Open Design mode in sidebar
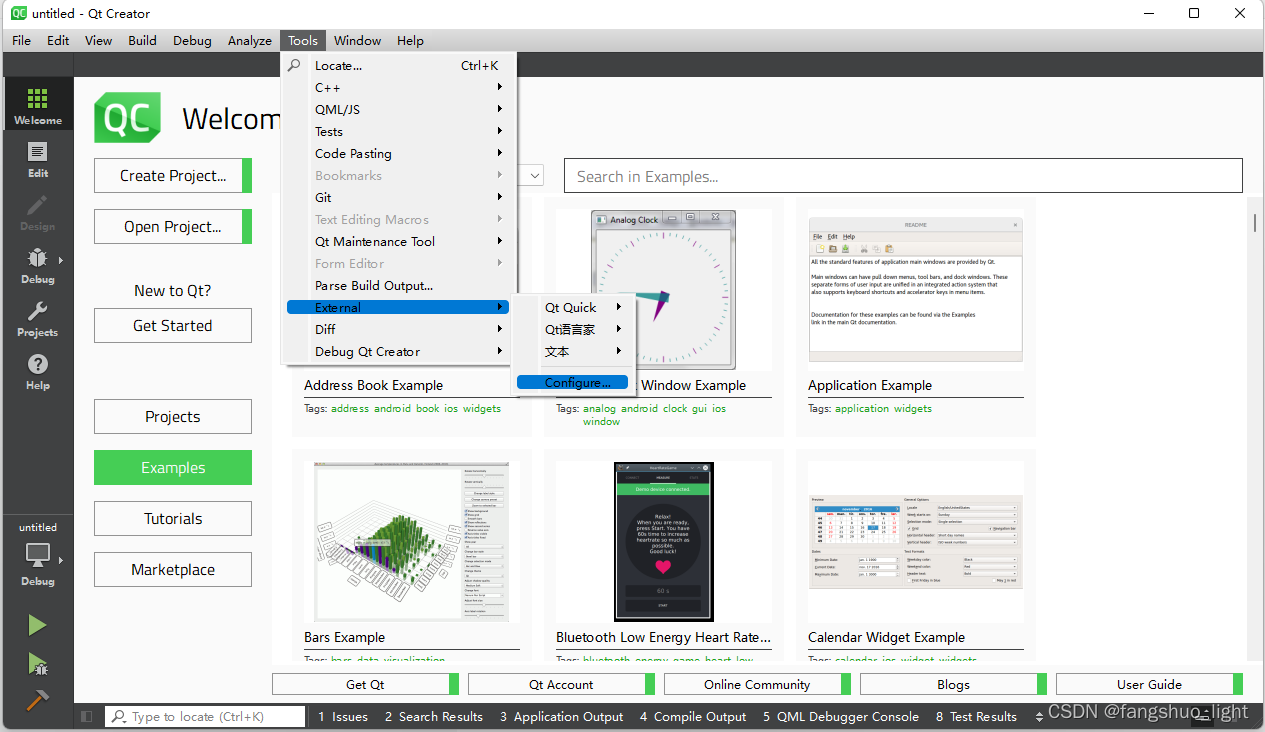 (x=38, y=211)
